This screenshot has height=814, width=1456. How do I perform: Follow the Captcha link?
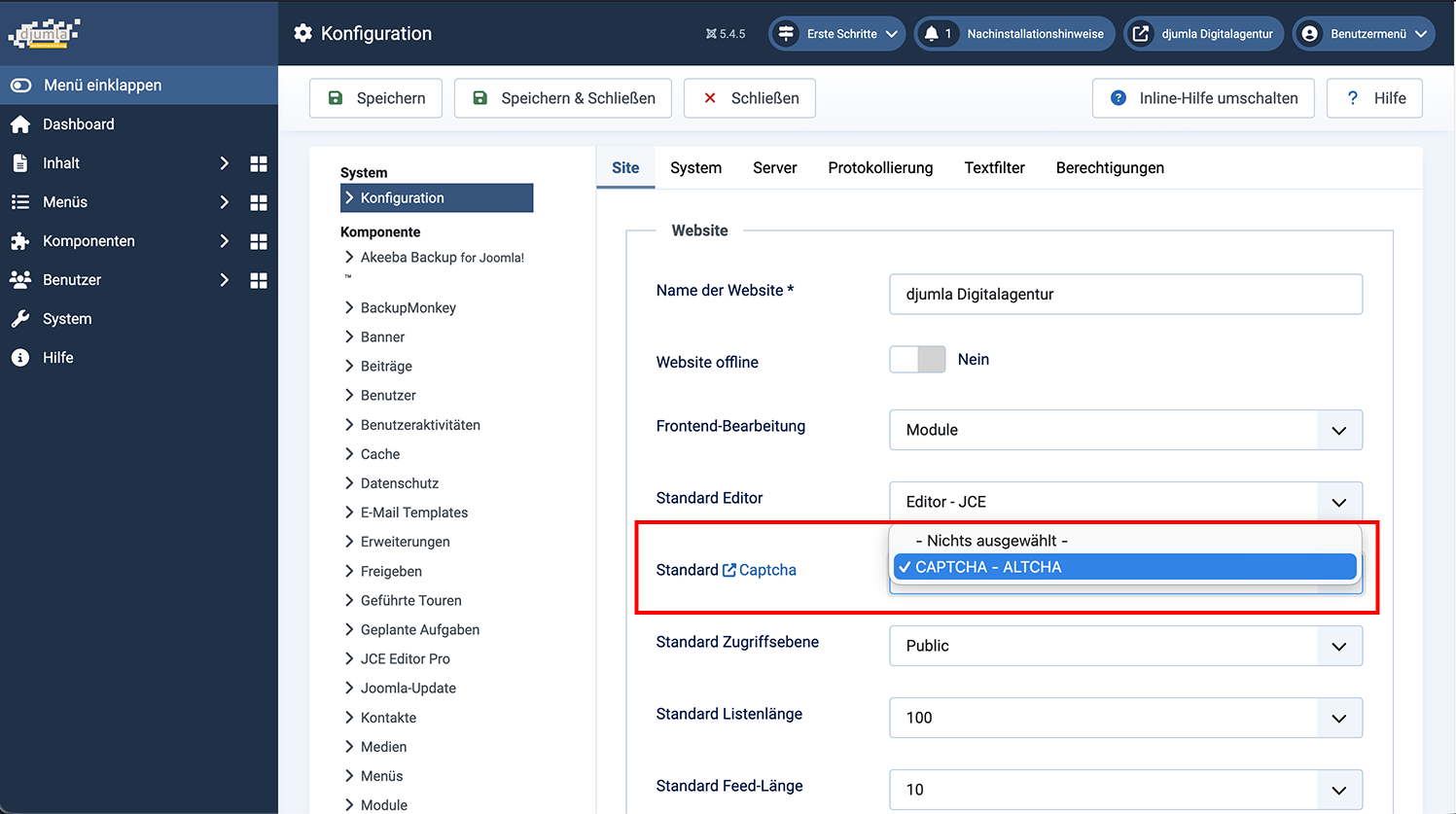pyautogui.click(x=766, y=570)
